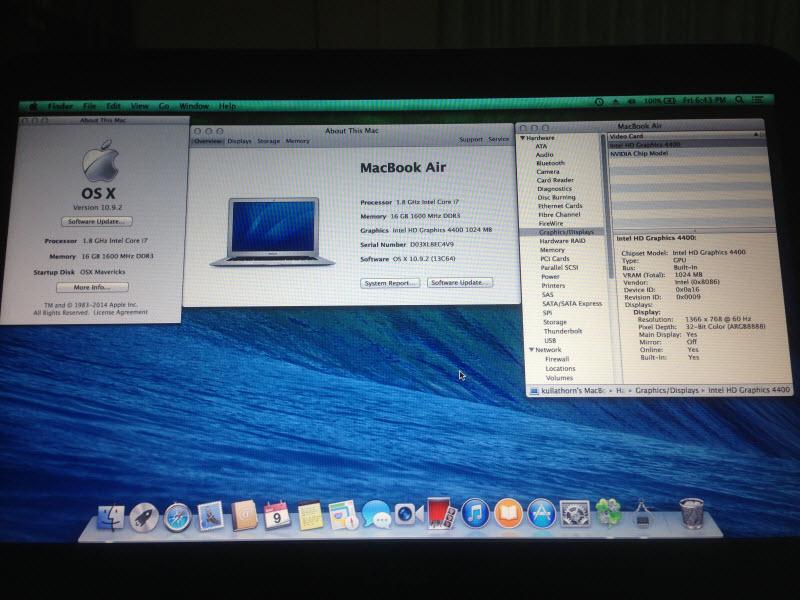Switch to the Storage tab
Image resolution: width=800 pixels, height=600 pixels.
click(x=268, y=141)
